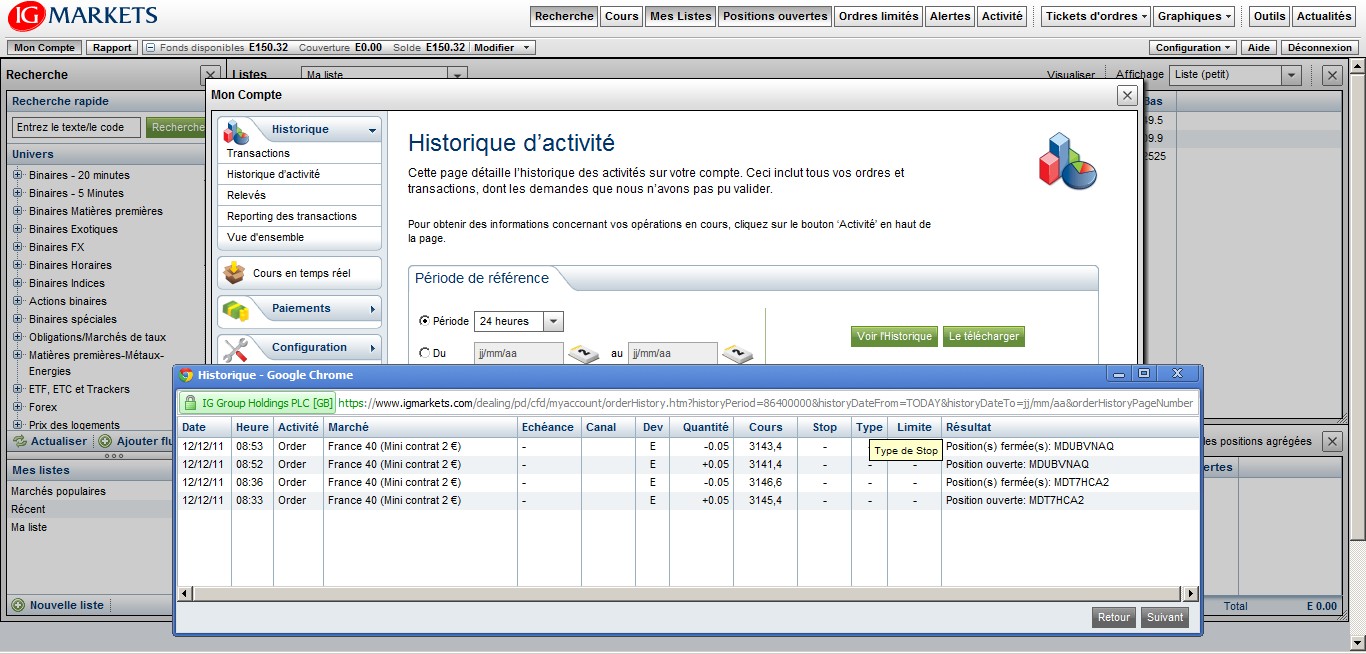This screenshot has height=654, width=1366.
Task: Click the Ajouter flux plus icon
Action: coord(105,441)
